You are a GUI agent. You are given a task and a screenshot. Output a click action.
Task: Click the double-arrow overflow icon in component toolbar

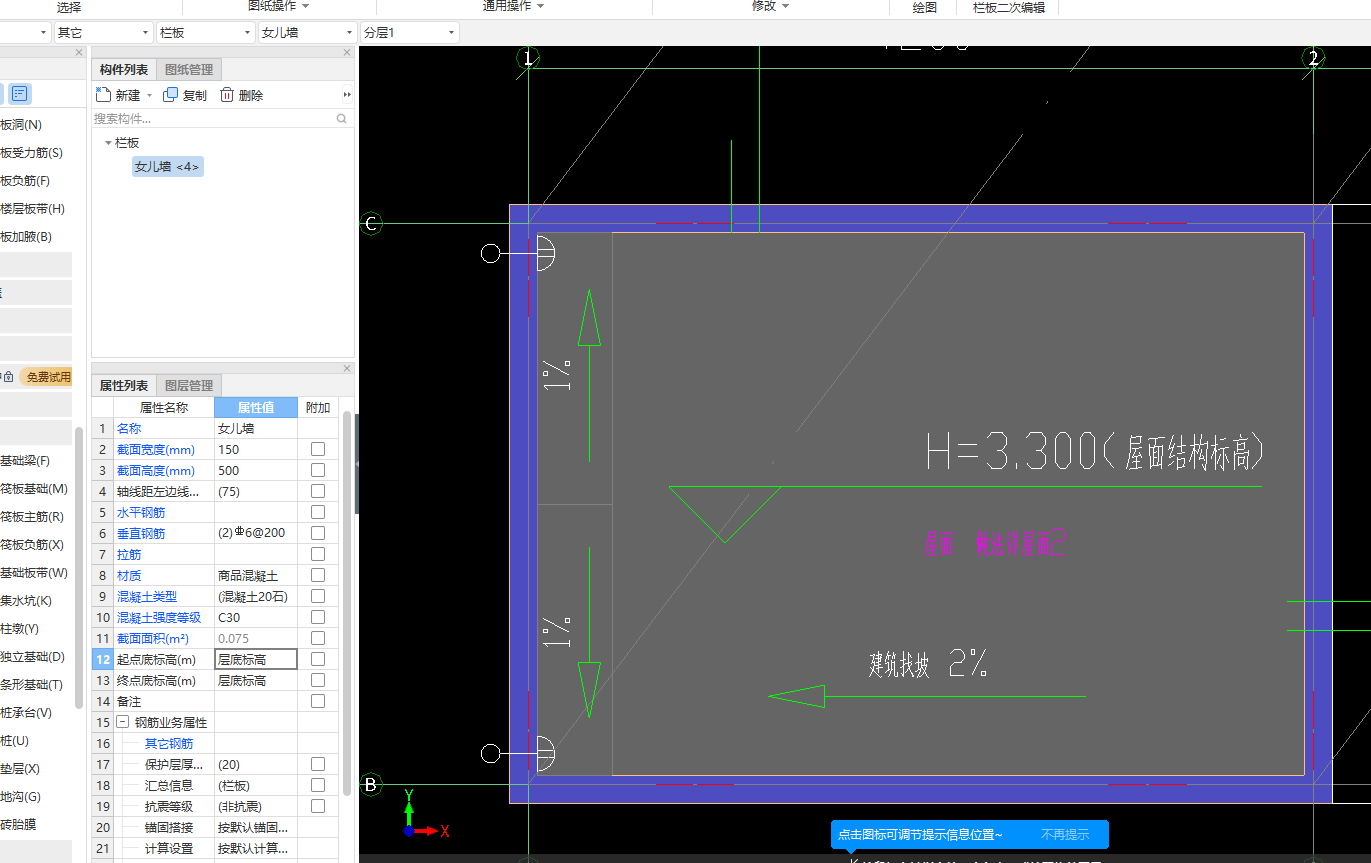347,95
